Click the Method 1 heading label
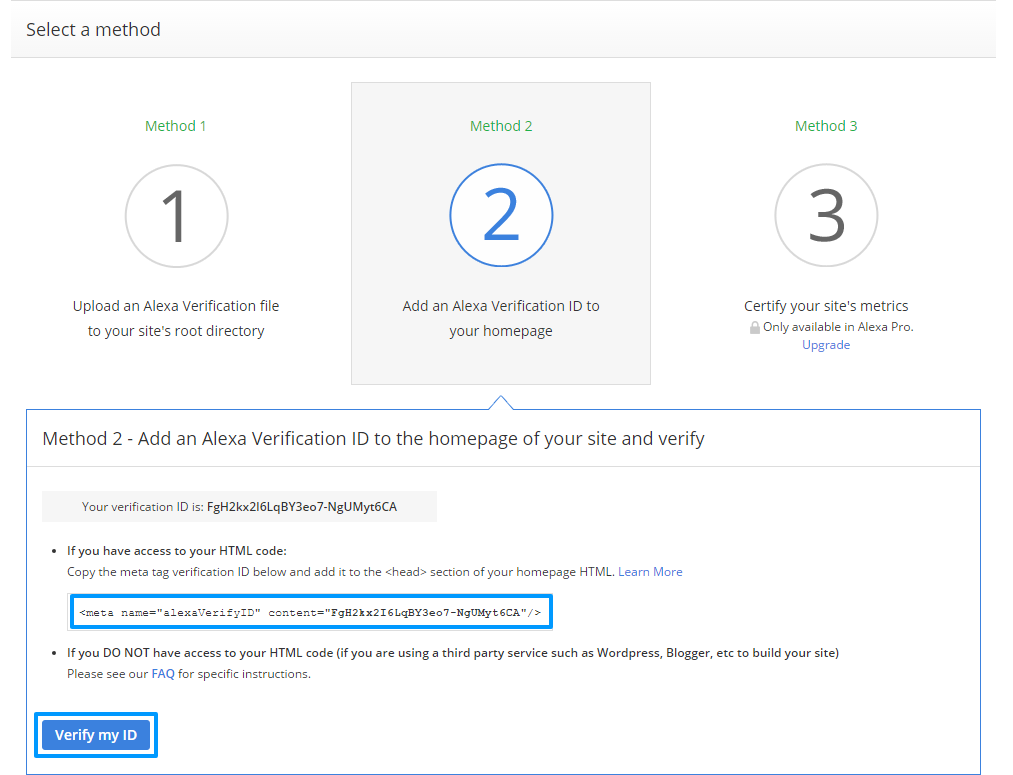The height and width of the screenshot is (775, 1013). point(176,126)
